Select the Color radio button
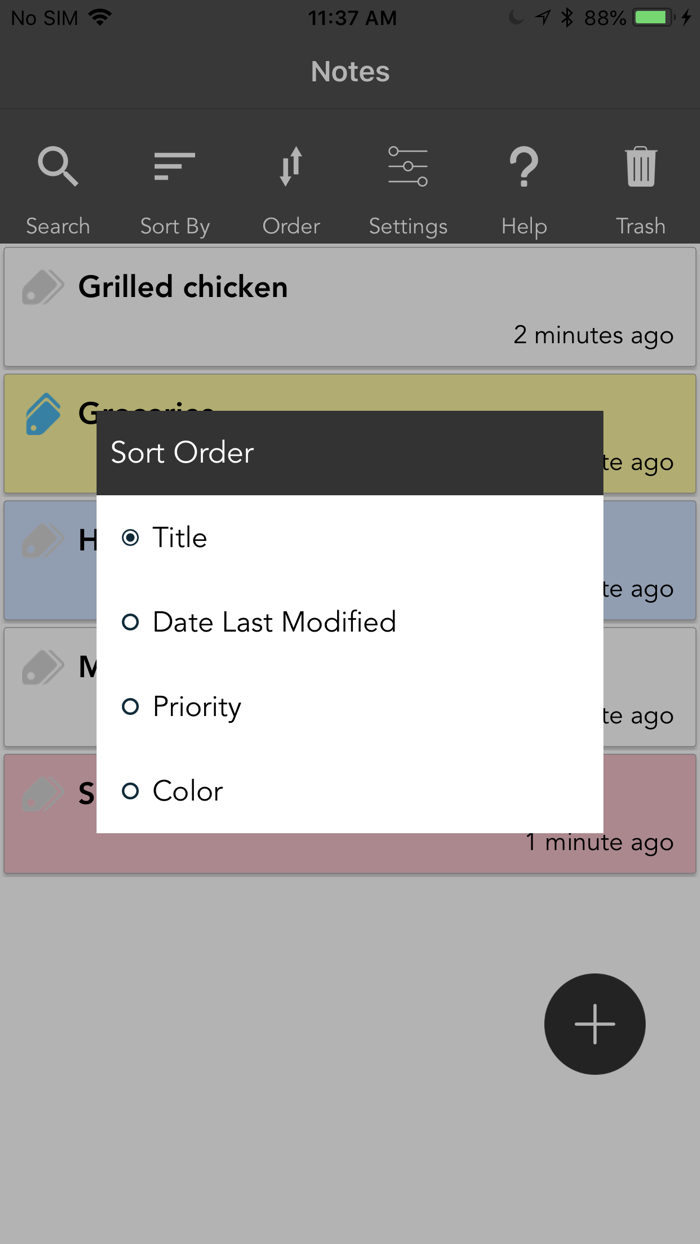The width and height of the screenshot is (700, 1244). [130, 791]
